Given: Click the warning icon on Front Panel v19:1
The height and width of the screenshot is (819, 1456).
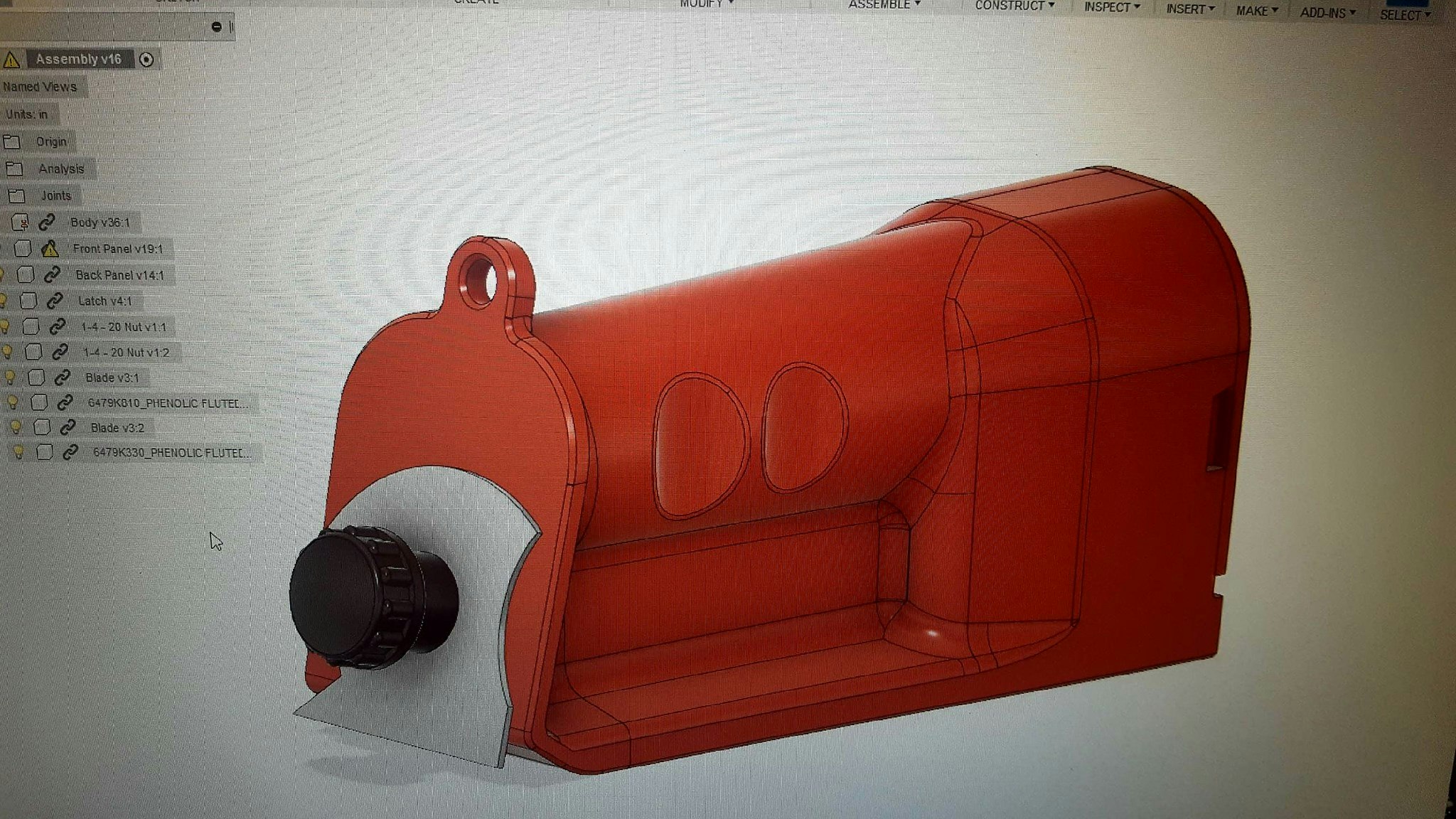Looking at the screenshot, I should coord(50,249).
